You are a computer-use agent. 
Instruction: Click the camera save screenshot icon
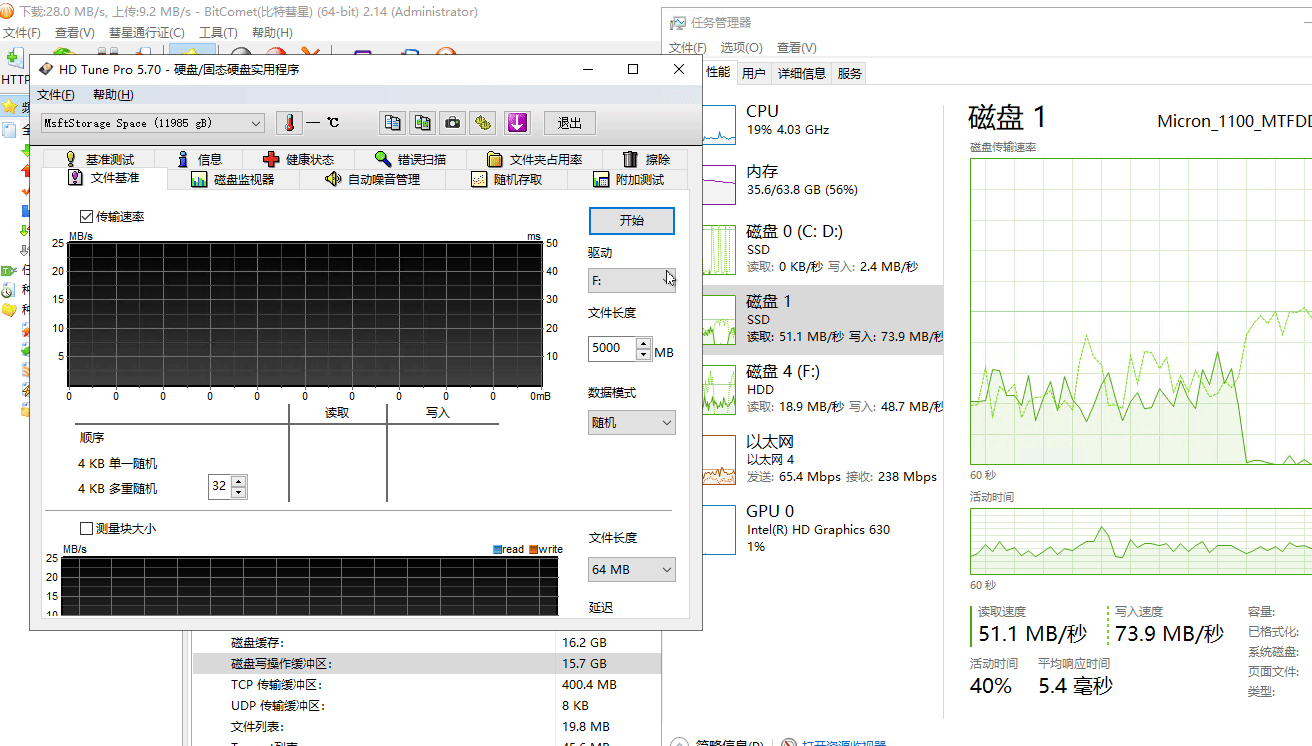coord(453,123)
